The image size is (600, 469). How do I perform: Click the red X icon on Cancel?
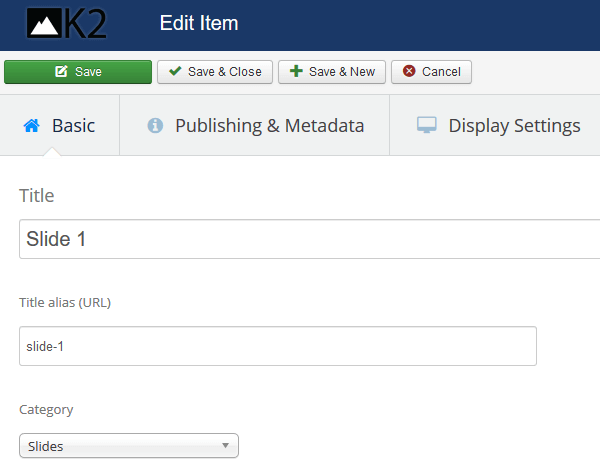pos(409,72)
